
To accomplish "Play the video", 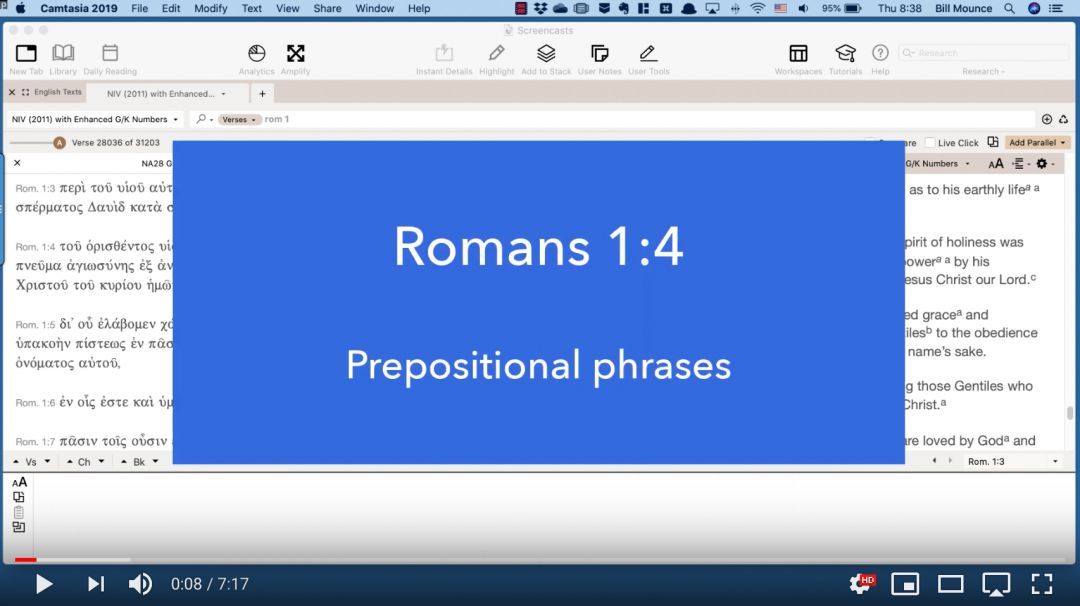I will pyautogui.click(x=44, y=584).
